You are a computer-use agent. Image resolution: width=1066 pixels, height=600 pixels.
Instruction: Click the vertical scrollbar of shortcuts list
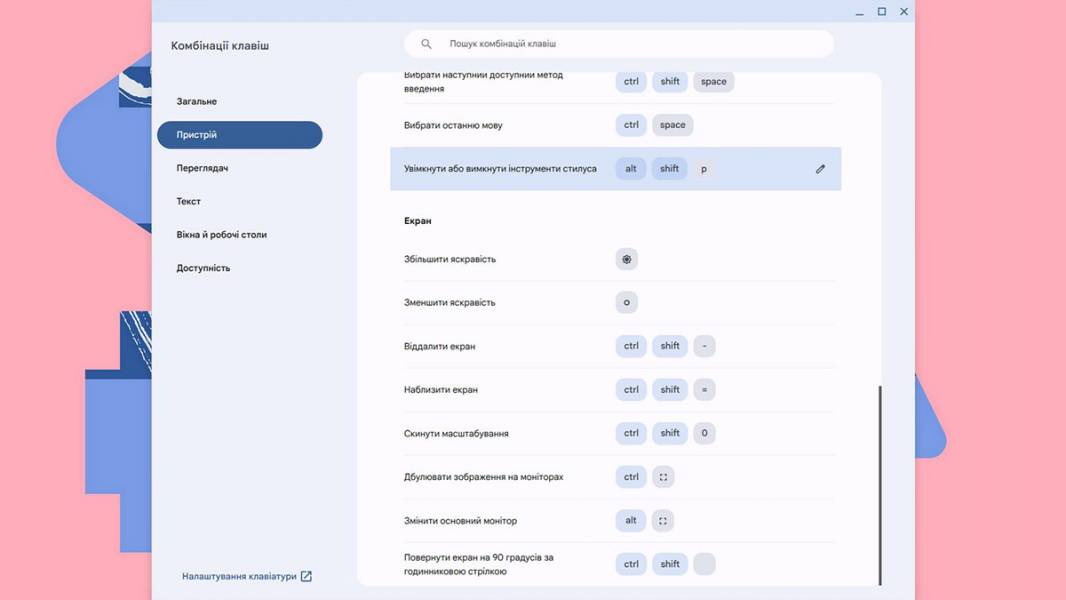tap(880, 485)
